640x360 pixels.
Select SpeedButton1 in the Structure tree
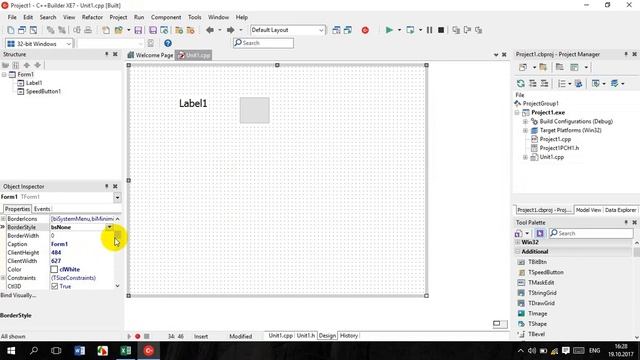click(x=43, y=91)
